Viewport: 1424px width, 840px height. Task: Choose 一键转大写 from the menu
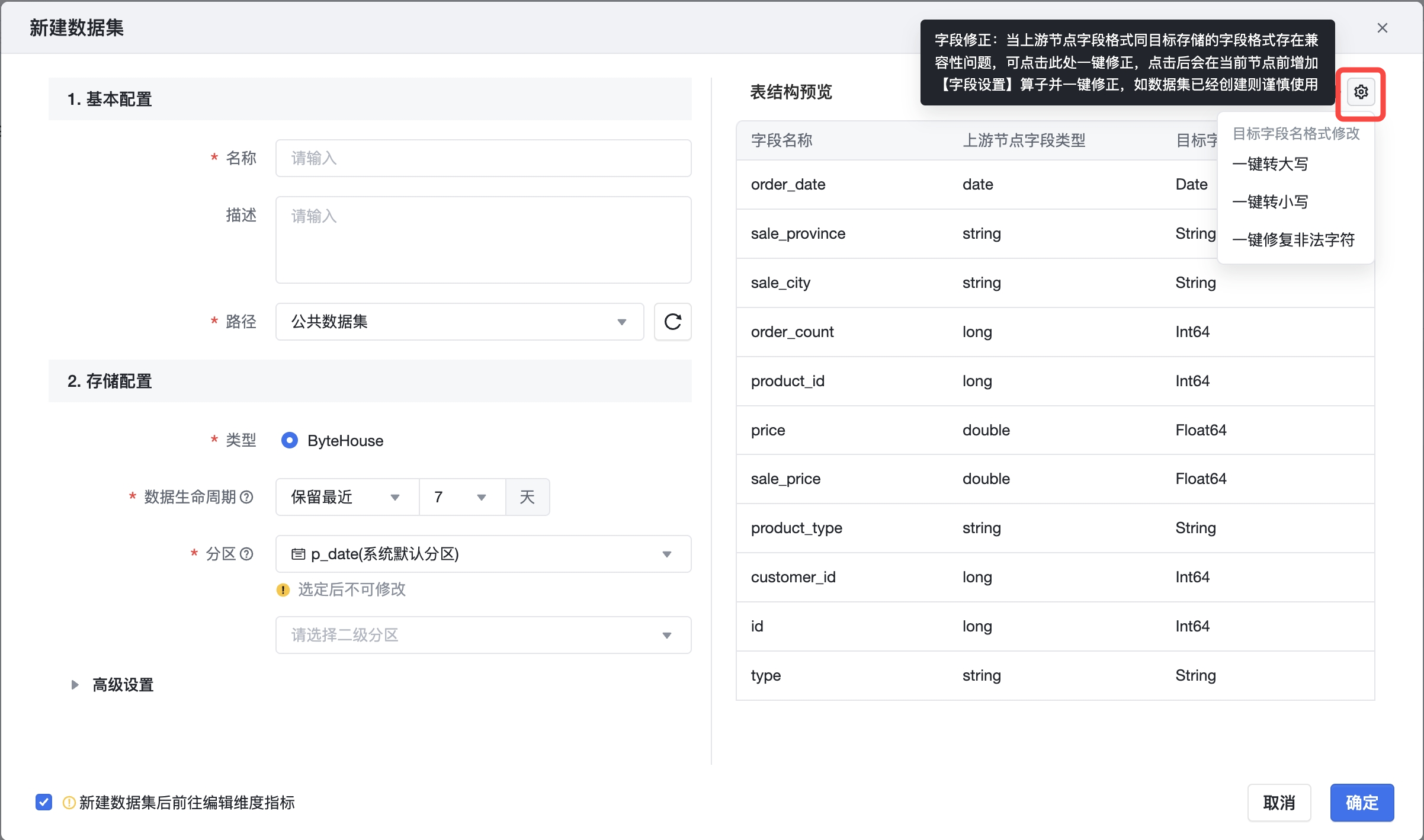pos(1270,164)
